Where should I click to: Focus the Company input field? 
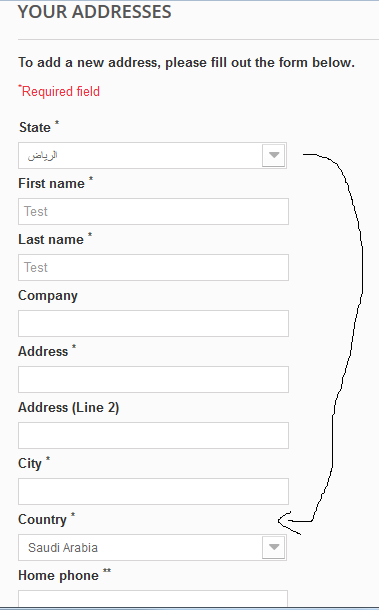point(153,323)
